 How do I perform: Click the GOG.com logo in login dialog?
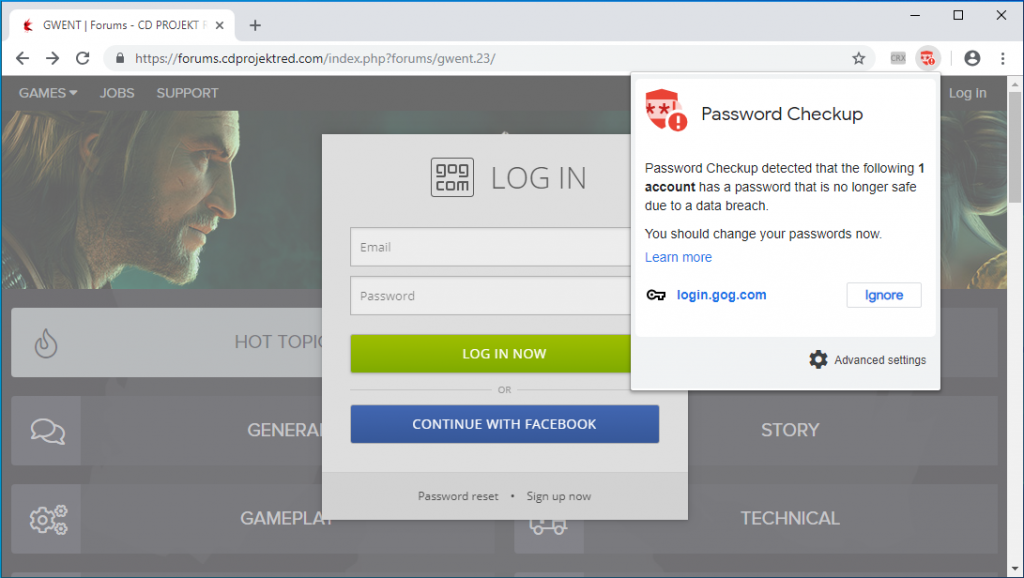[452, 177]
